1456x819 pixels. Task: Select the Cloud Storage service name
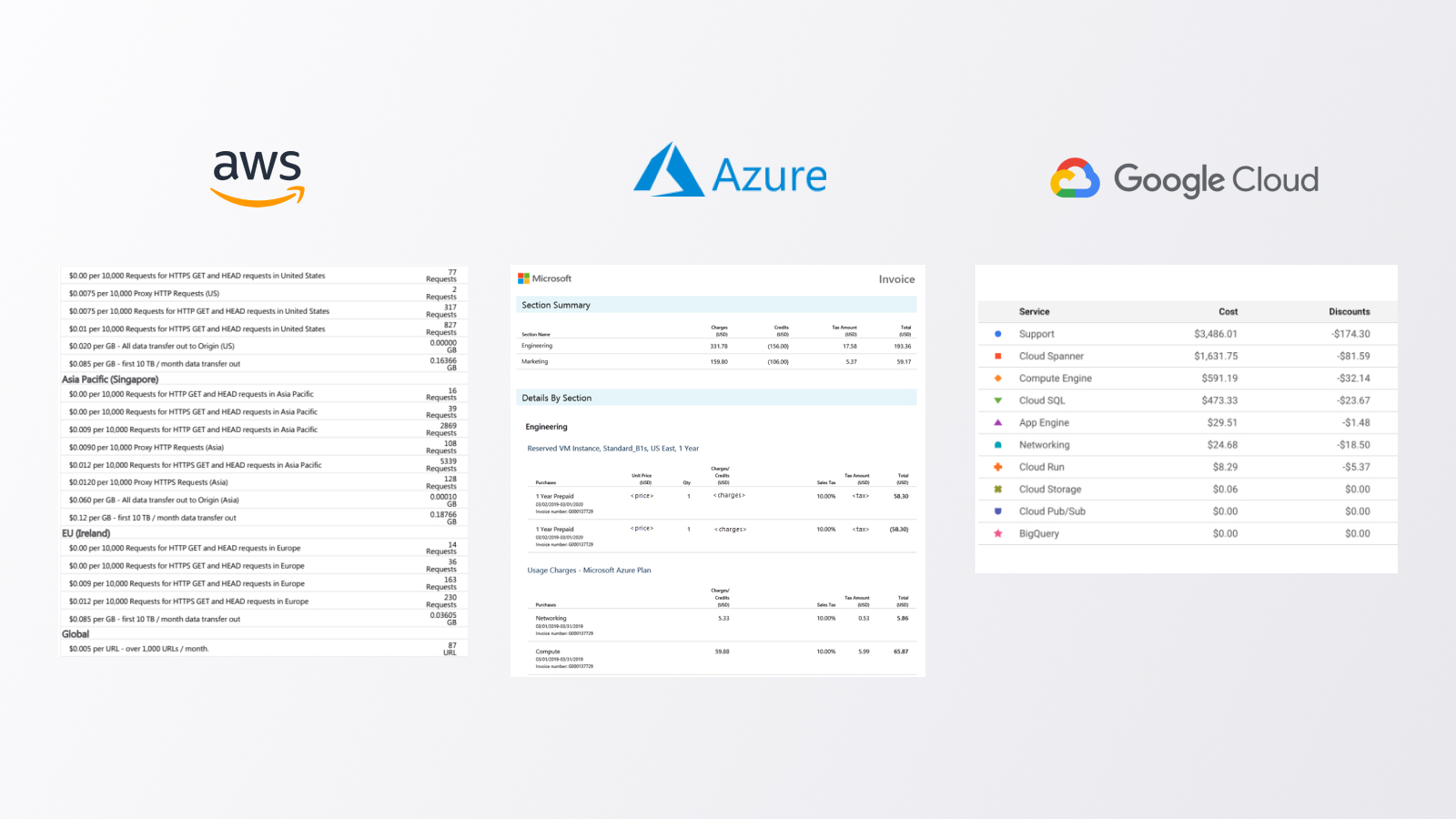[1050, 490]
